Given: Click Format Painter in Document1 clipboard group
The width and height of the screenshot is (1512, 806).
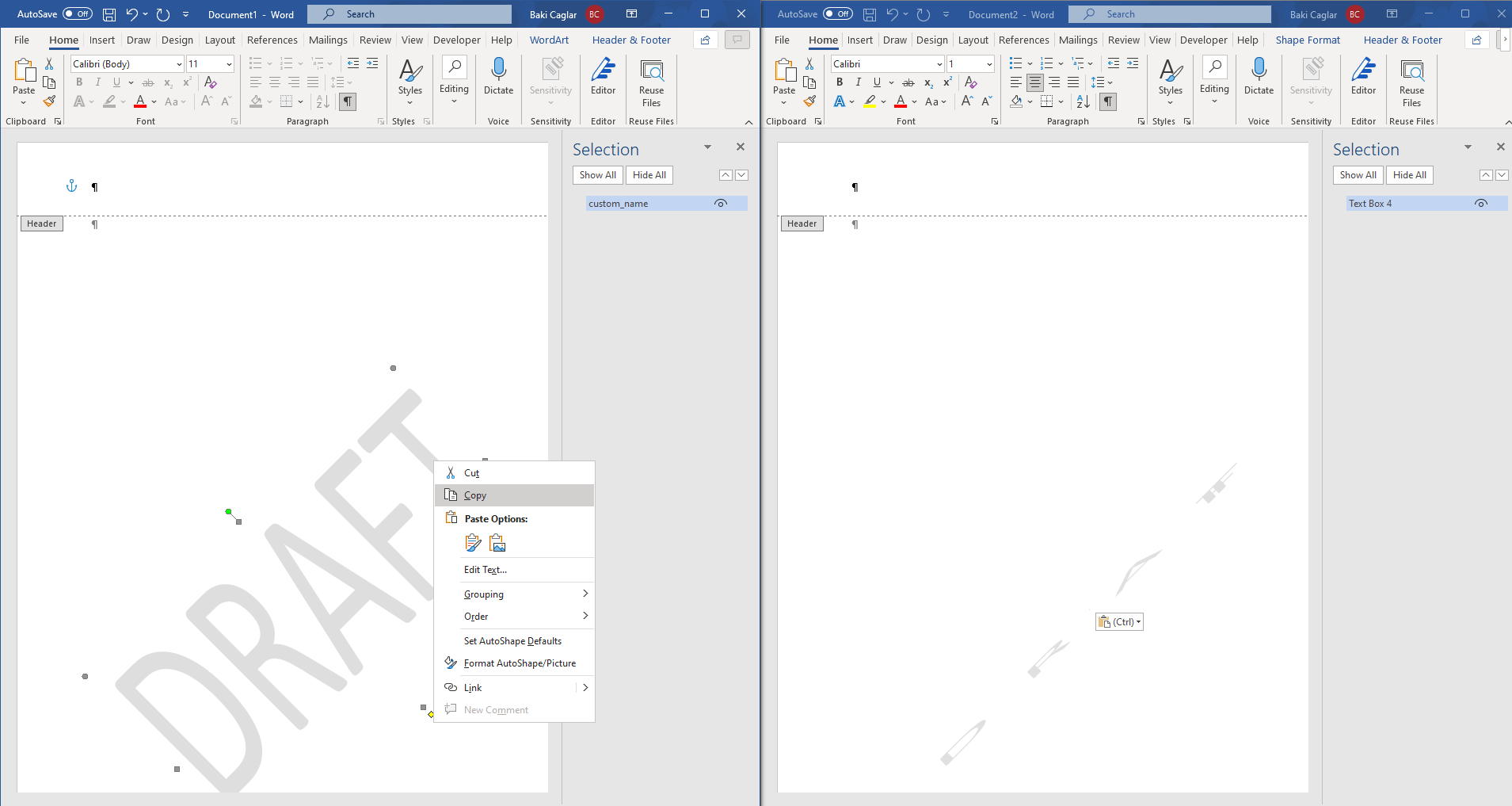Looking at the screenshot, I should coord(49,101).
